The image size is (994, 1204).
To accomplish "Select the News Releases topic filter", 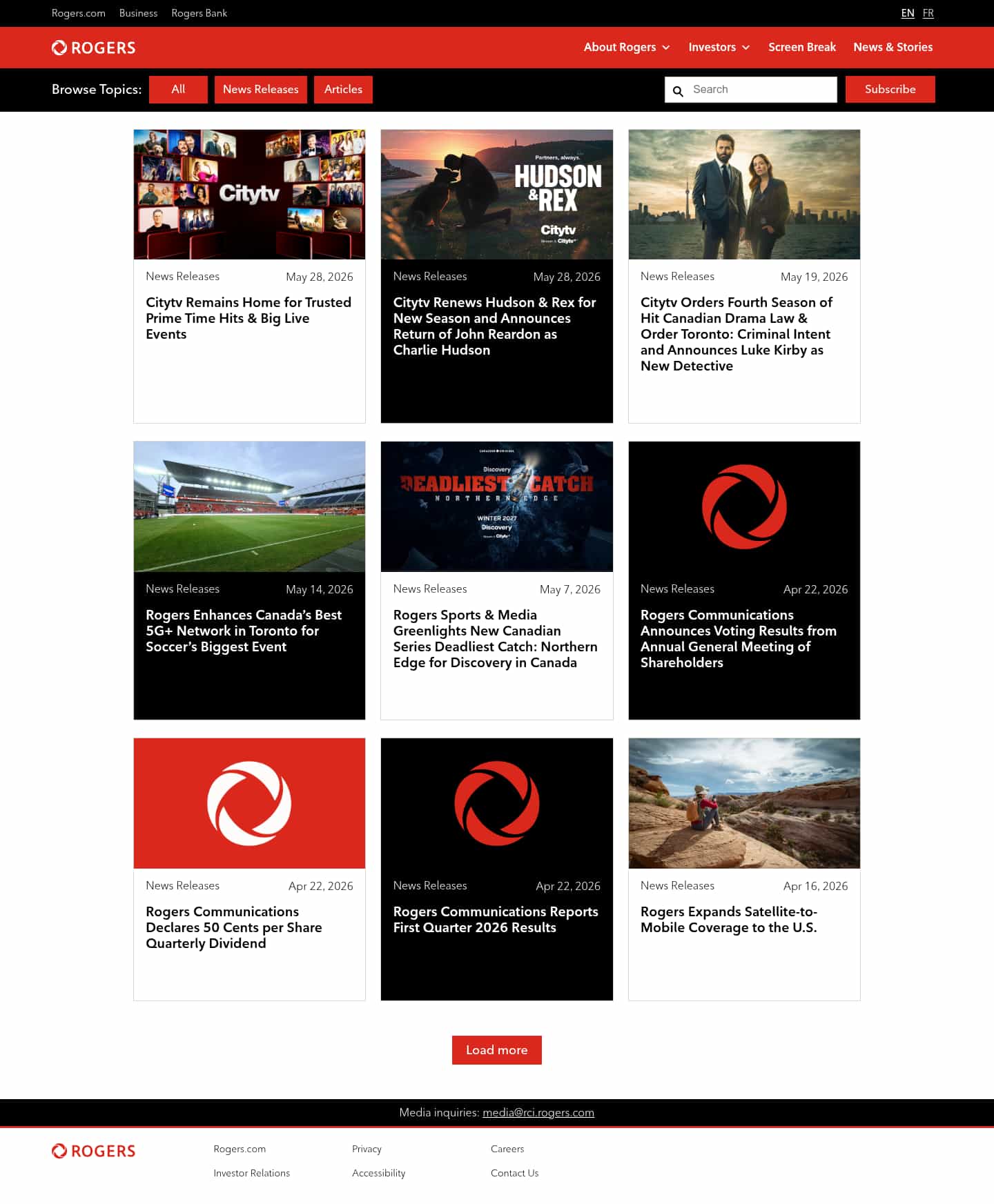I will [x=261, y=90].
